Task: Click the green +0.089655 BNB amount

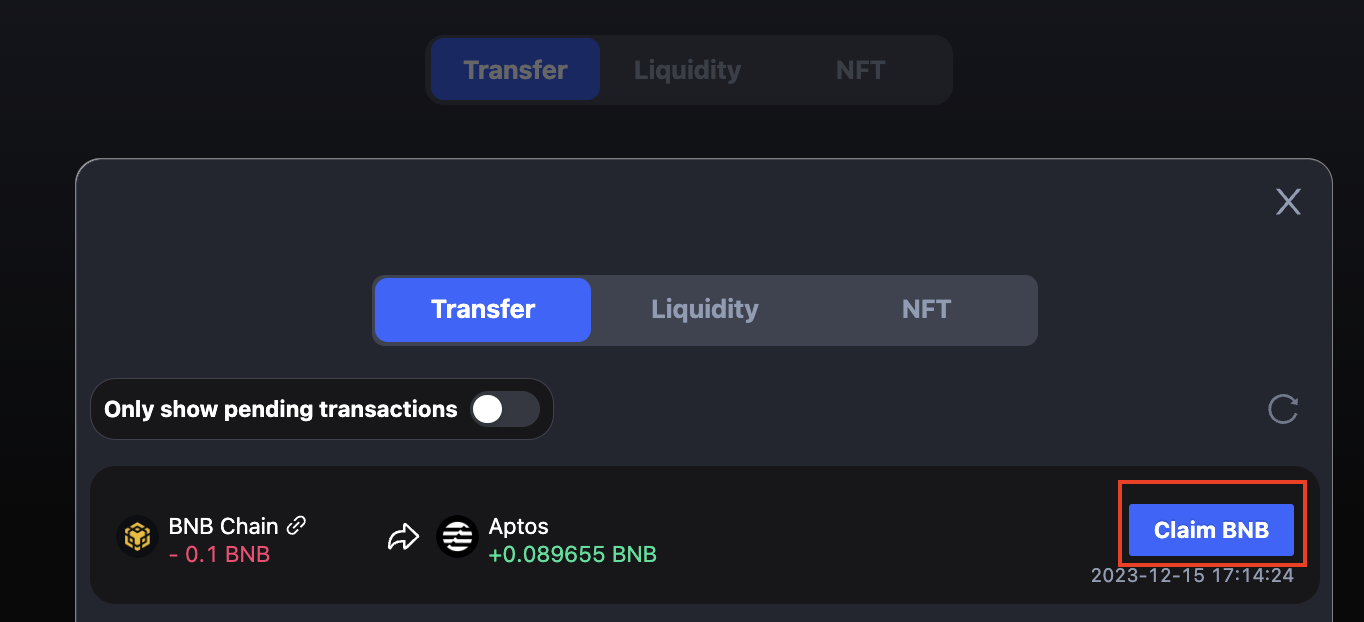Action: click(x=572, y=554)
